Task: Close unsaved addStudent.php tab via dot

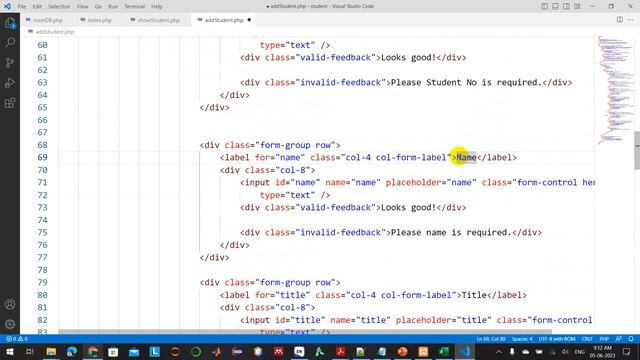Action: tap(249, 20)
